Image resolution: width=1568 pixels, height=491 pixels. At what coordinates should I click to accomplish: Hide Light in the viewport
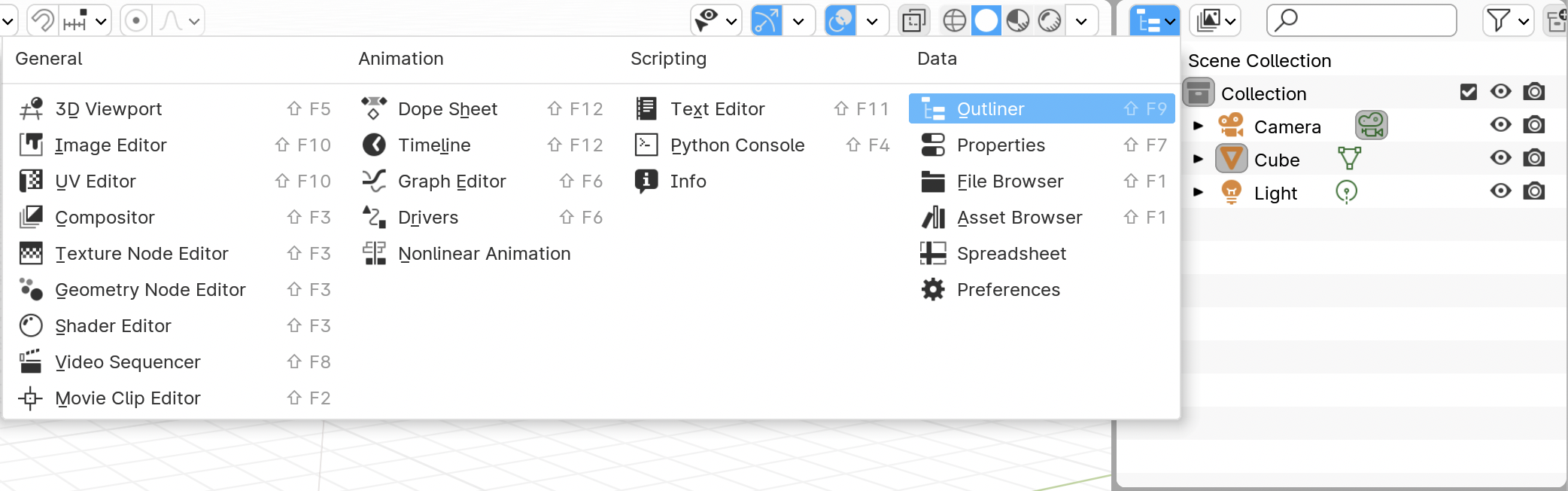(1501, 191)
